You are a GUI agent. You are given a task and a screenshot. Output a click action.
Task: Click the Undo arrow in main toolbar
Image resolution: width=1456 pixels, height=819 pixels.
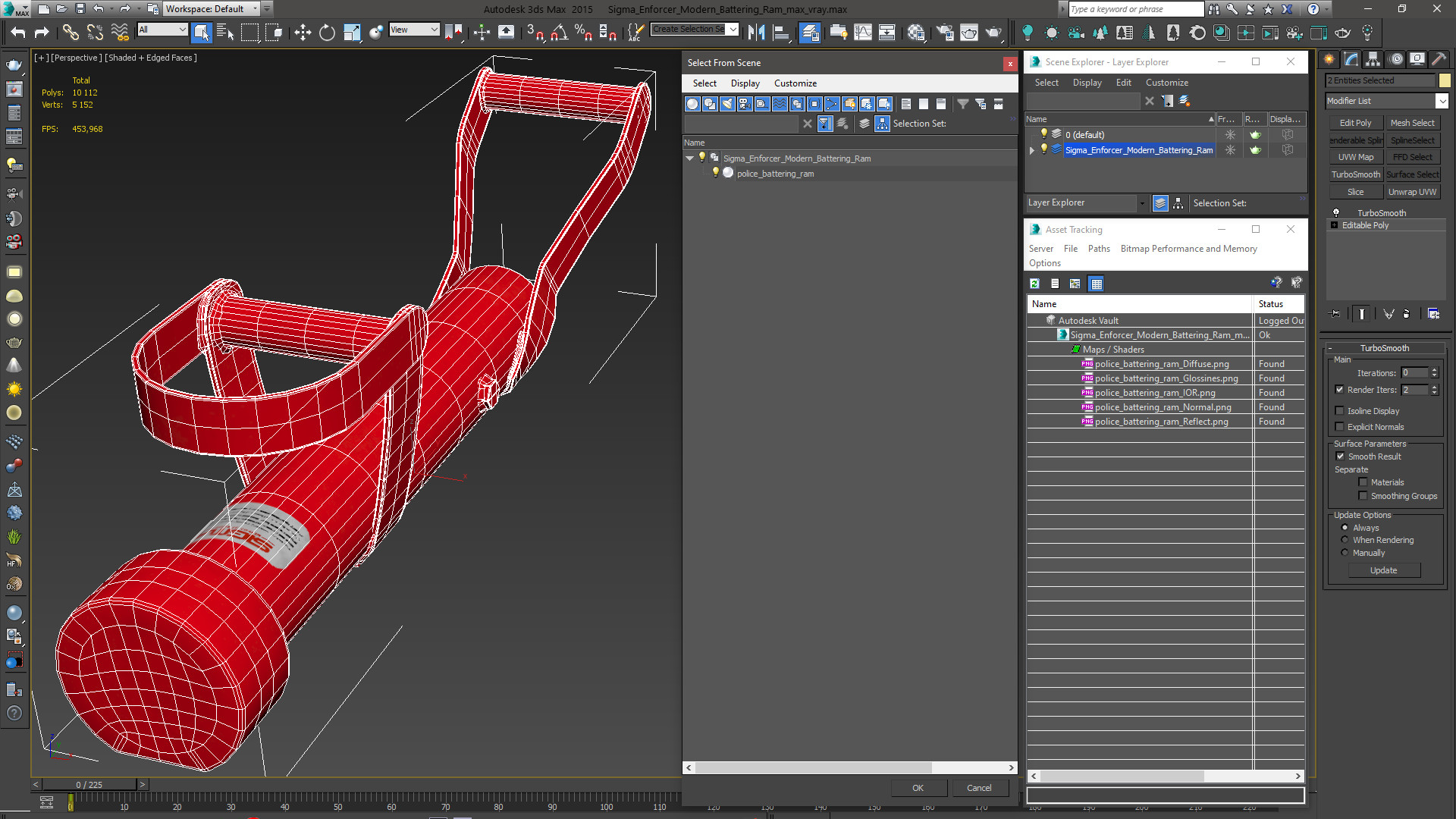(17, 33)
